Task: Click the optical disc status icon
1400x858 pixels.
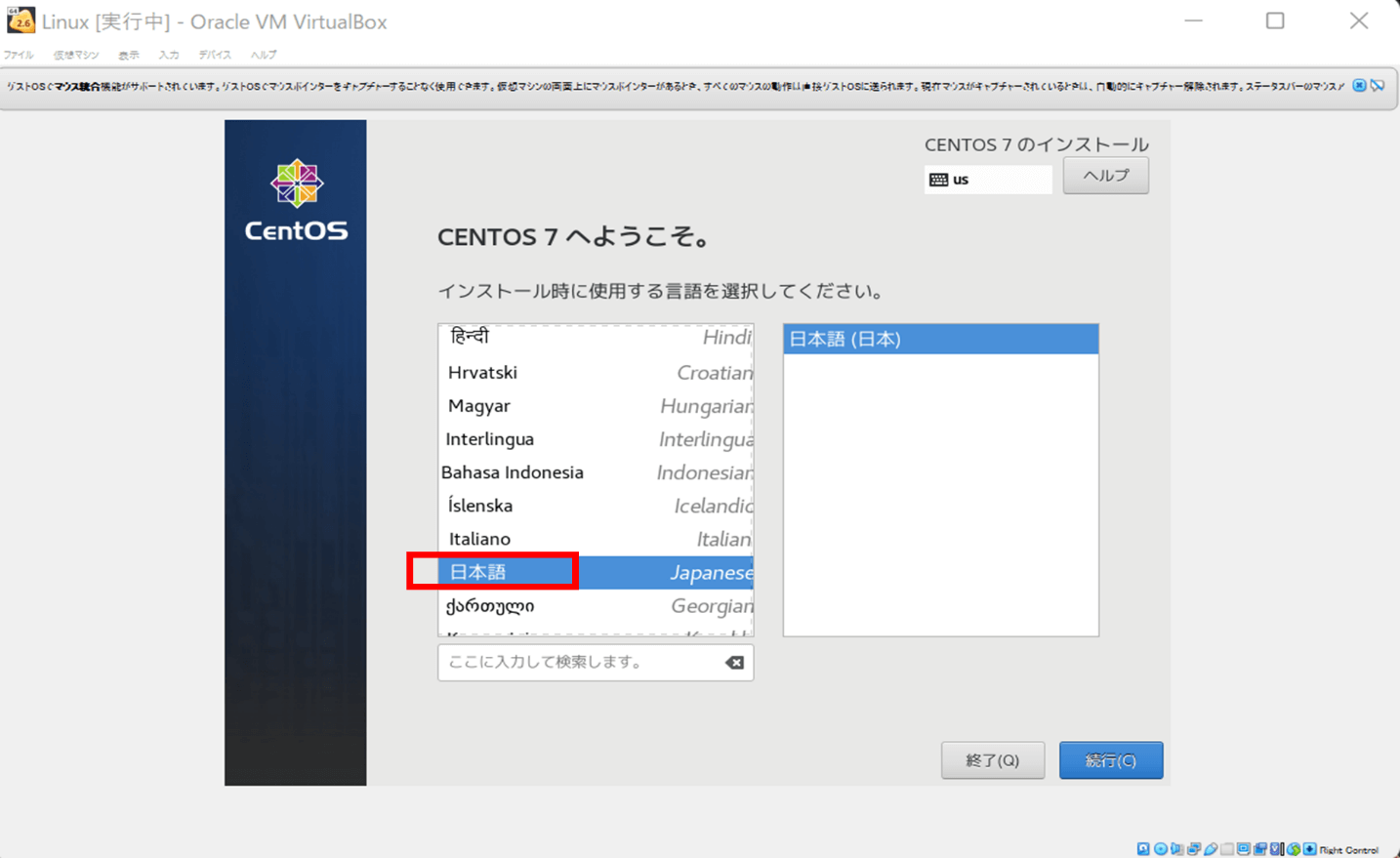Action: (1161, 849)
